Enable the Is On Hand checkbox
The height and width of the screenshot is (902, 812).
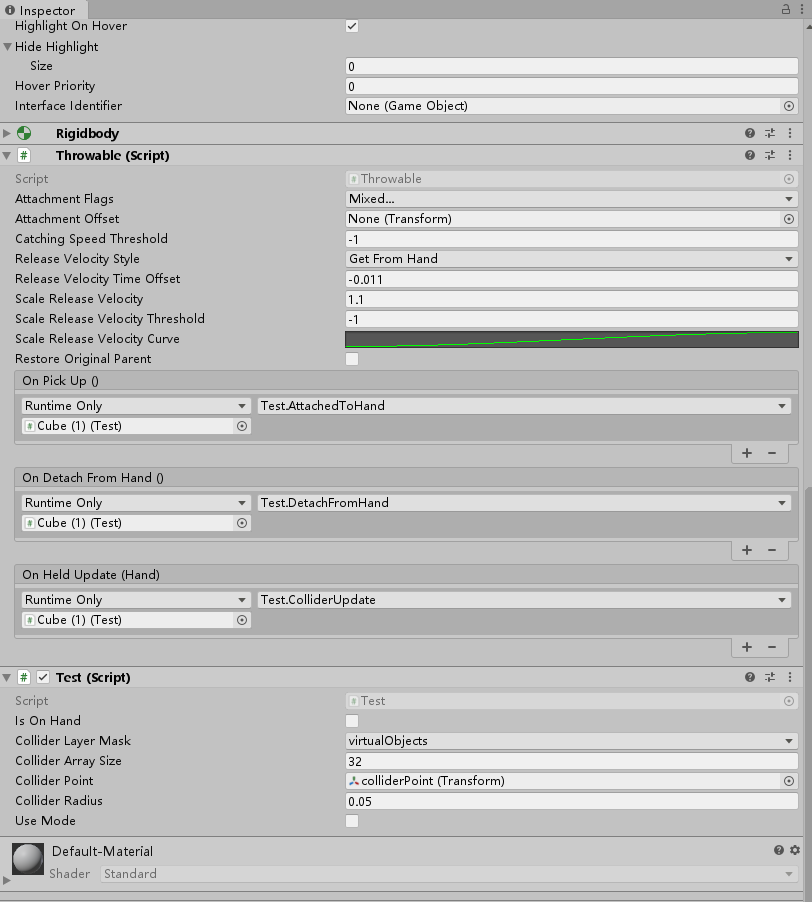click(351, 721)
